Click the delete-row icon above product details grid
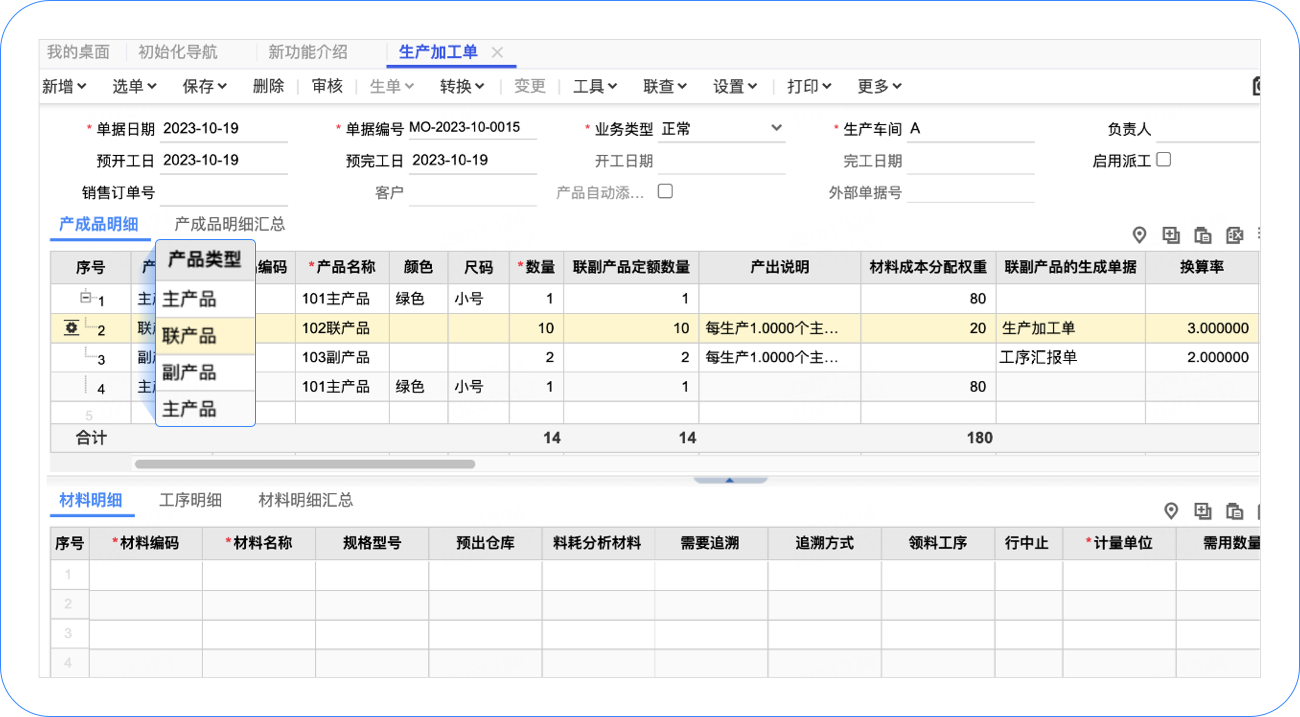Screen dimensions: 1300x717 point(1235,235)
